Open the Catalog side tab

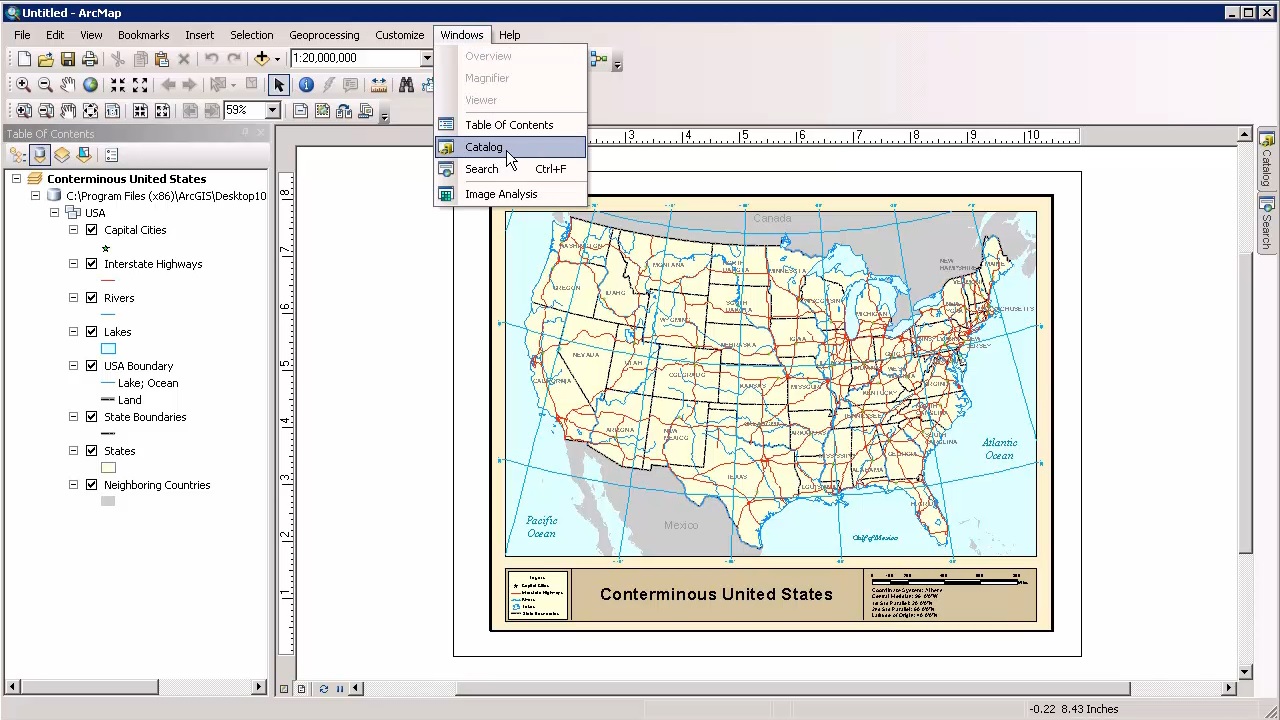point(1266,159)
